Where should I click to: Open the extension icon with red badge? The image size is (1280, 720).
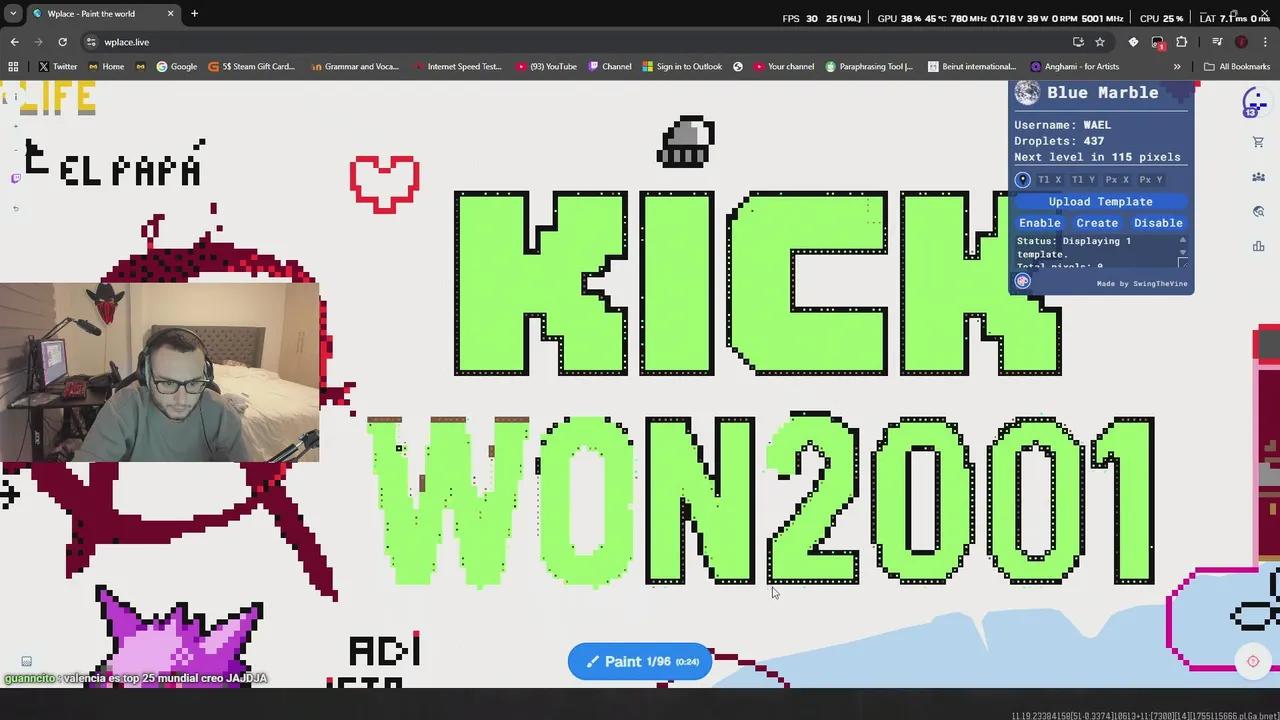(x=1157, y=42)
